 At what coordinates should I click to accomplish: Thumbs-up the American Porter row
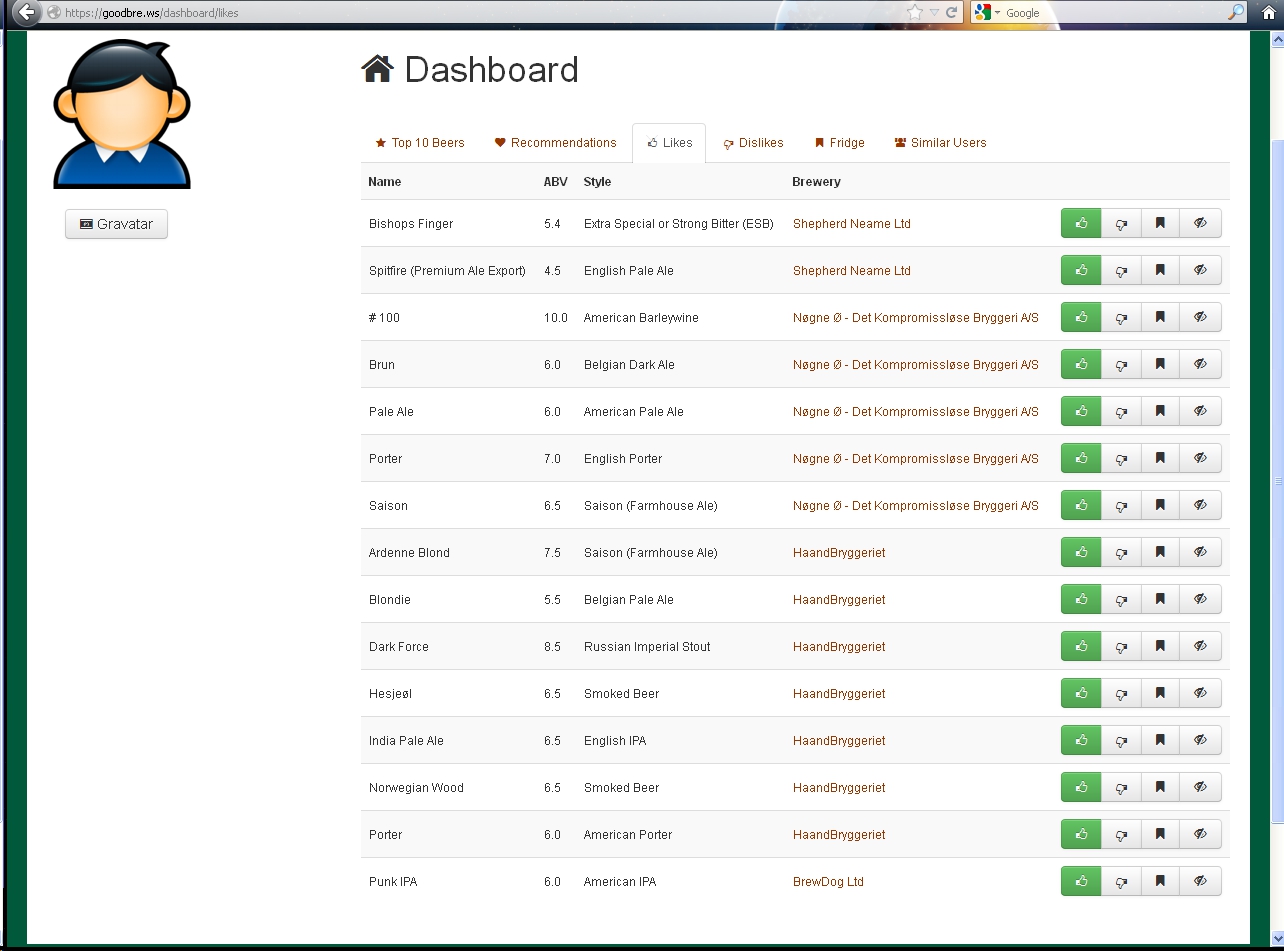point(1081,835)
